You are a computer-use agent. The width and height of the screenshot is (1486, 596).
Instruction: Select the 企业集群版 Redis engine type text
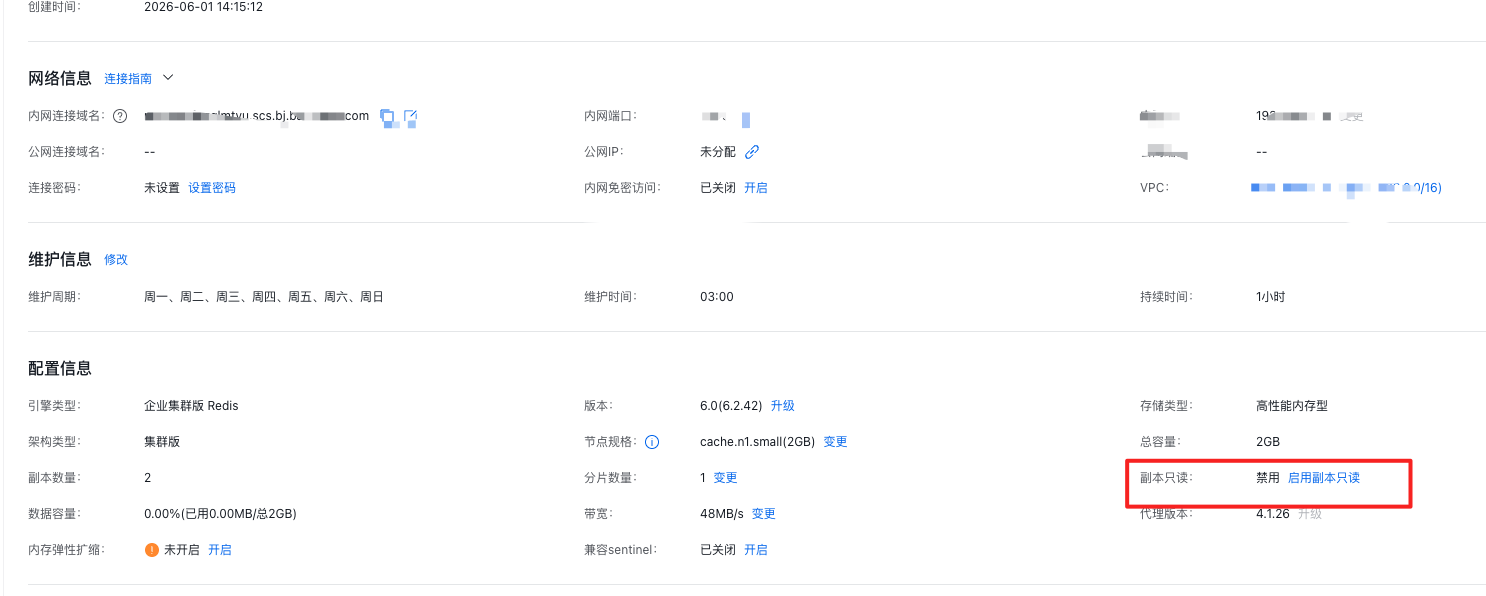192,406
